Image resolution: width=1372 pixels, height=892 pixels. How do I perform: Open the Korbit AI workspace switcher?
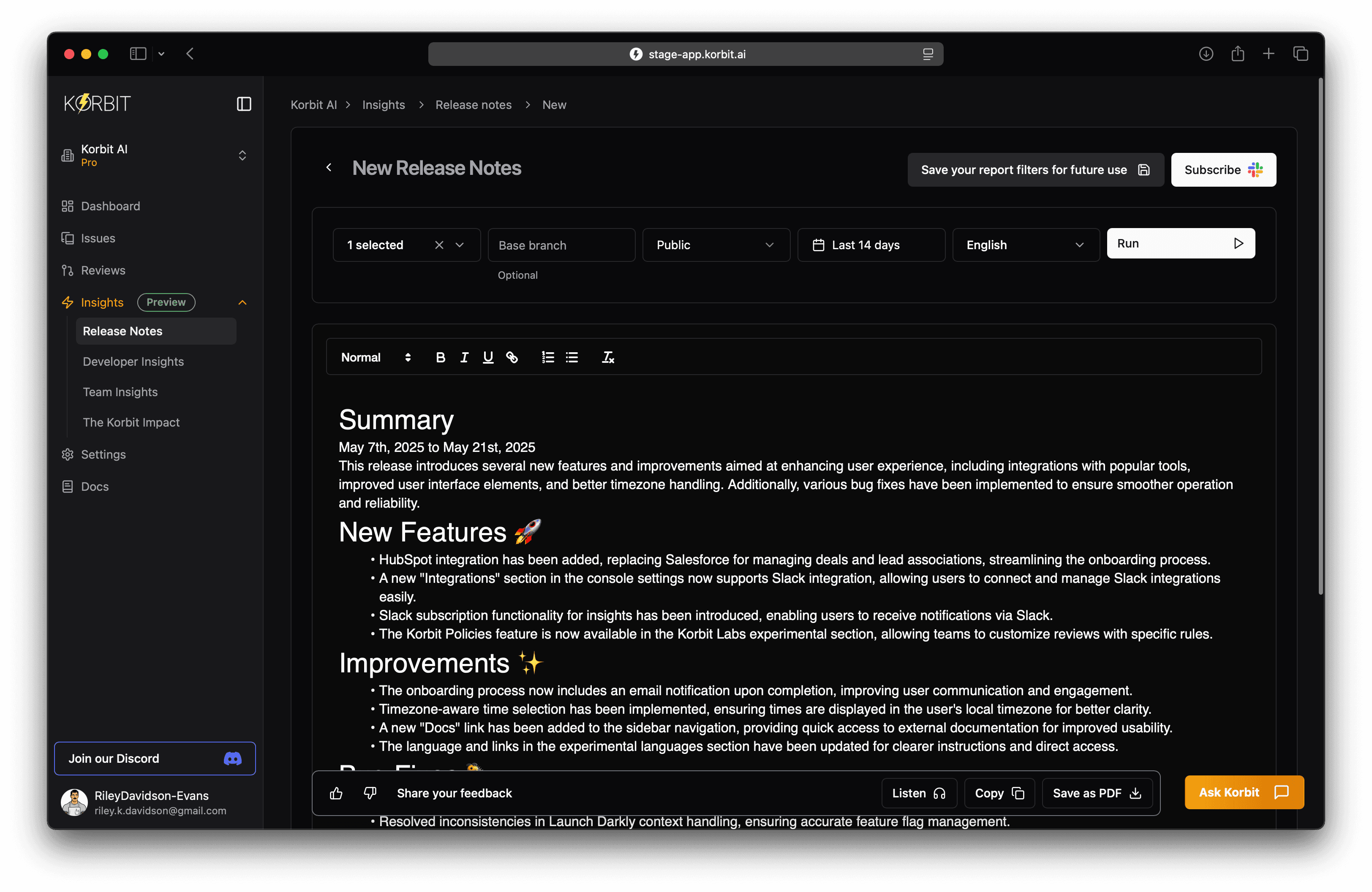155,155
